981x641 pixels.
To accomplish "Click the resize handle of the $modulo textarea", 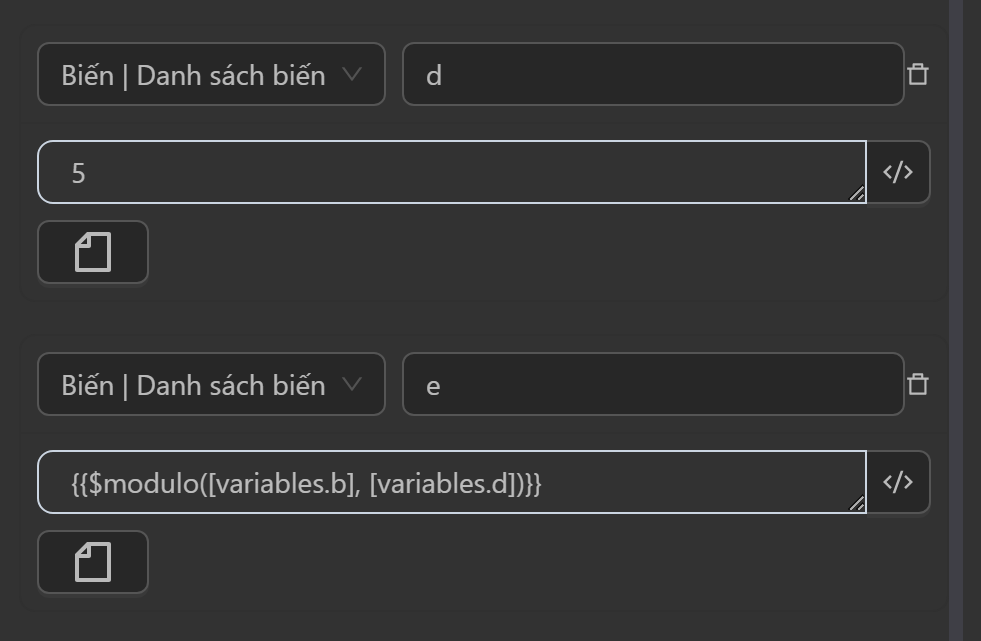I will 857,504.
